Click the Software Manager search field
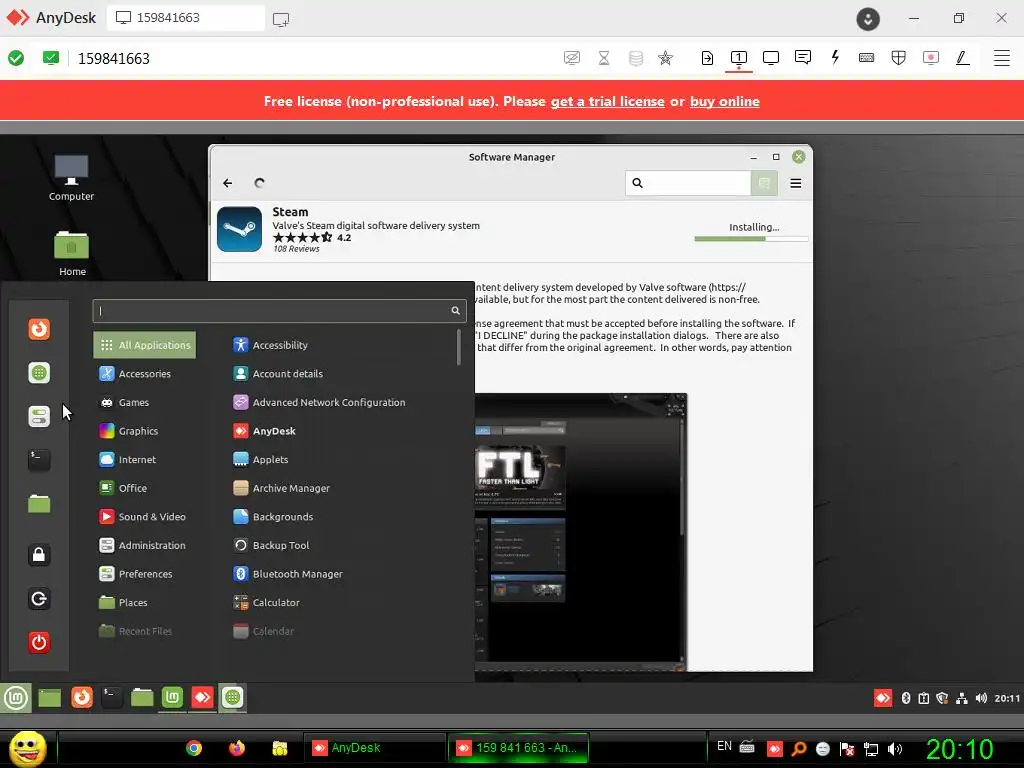Screen dimensions: 1024x768 click(x=688, y=183)
